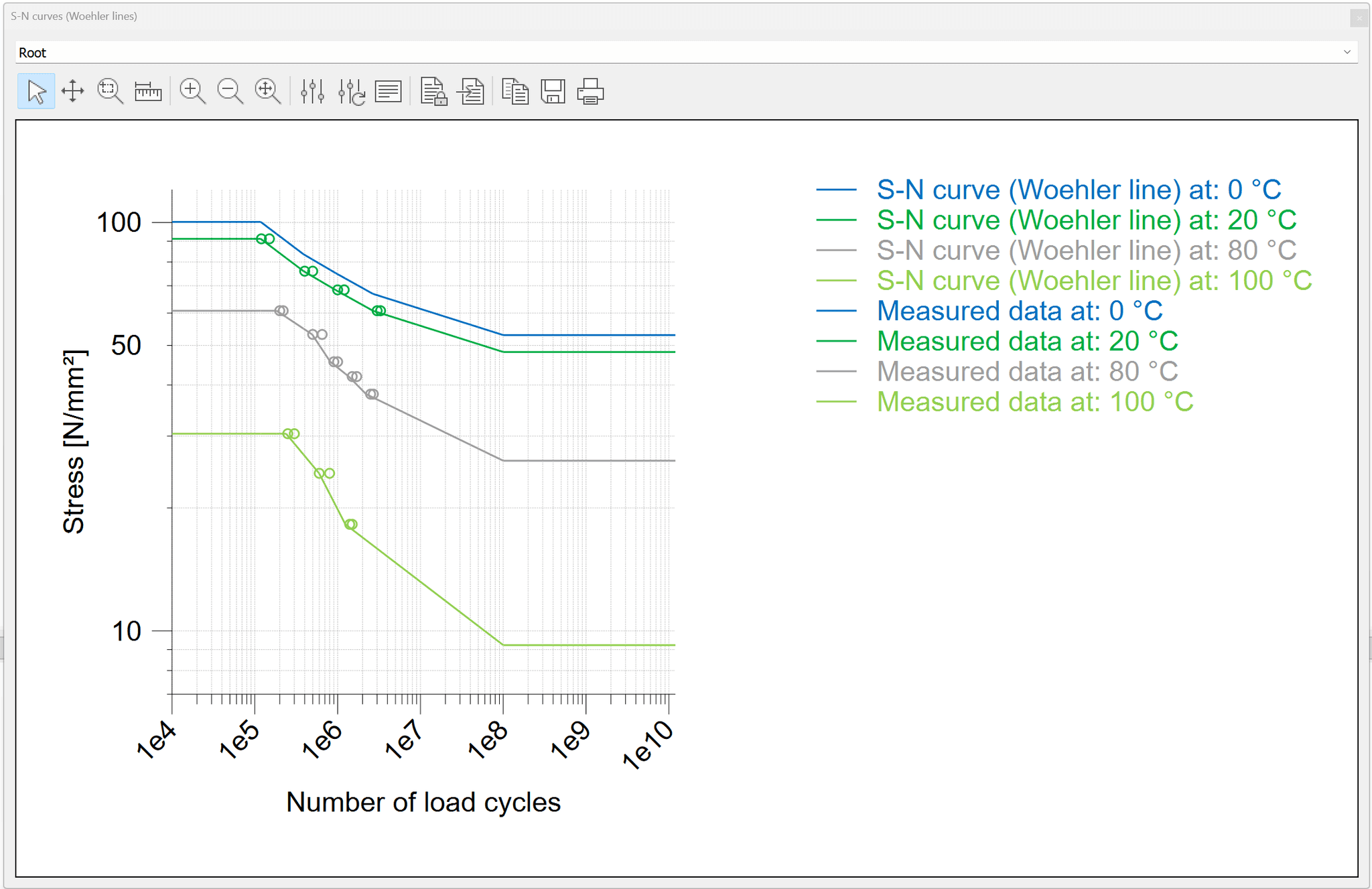Save the S-N curve diagram
The height and width of the screenshot is (889, 1372).
(551, 92)
